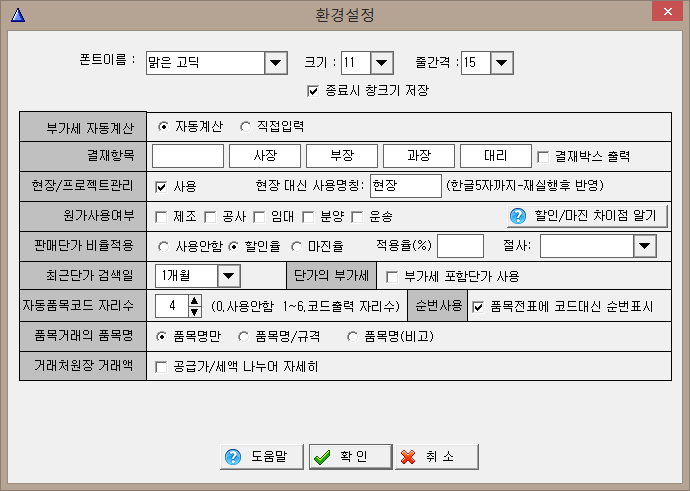
Task: Close the 환경설정 window
Action: pos(668,11)
